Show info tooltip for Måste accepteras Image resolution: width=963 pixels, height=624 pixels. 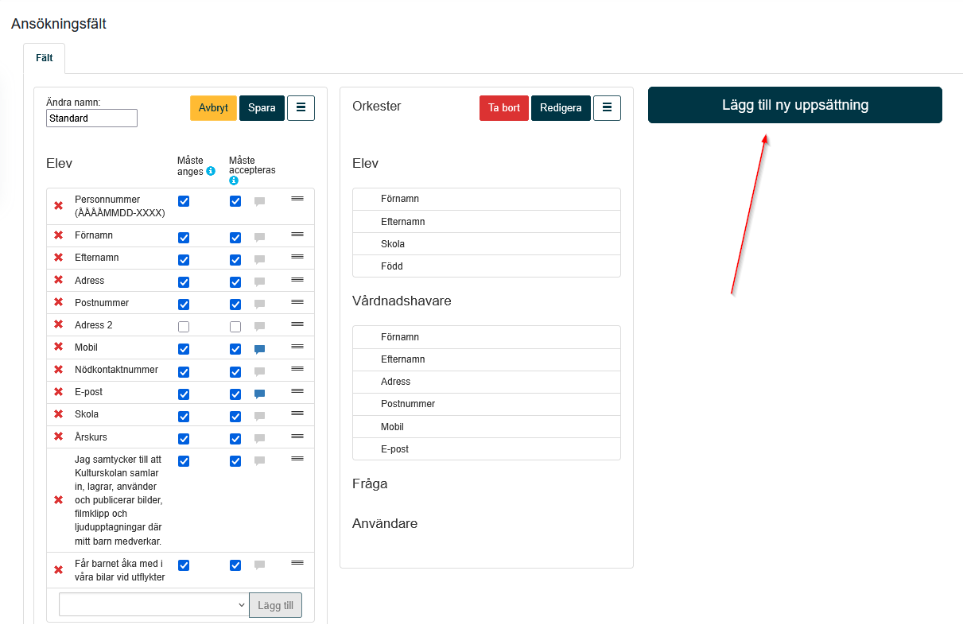(233, 181)
